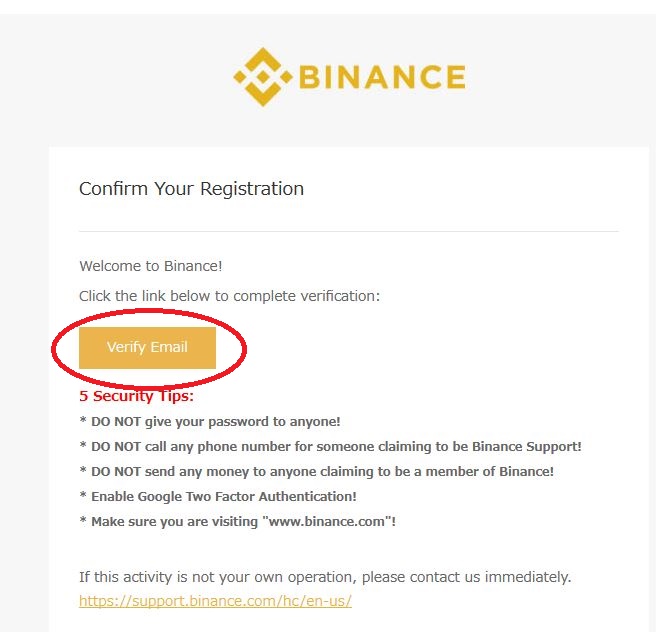Click the send money warning tip
The height and width of the screenshot is (632, 656).
click(317, 472)
